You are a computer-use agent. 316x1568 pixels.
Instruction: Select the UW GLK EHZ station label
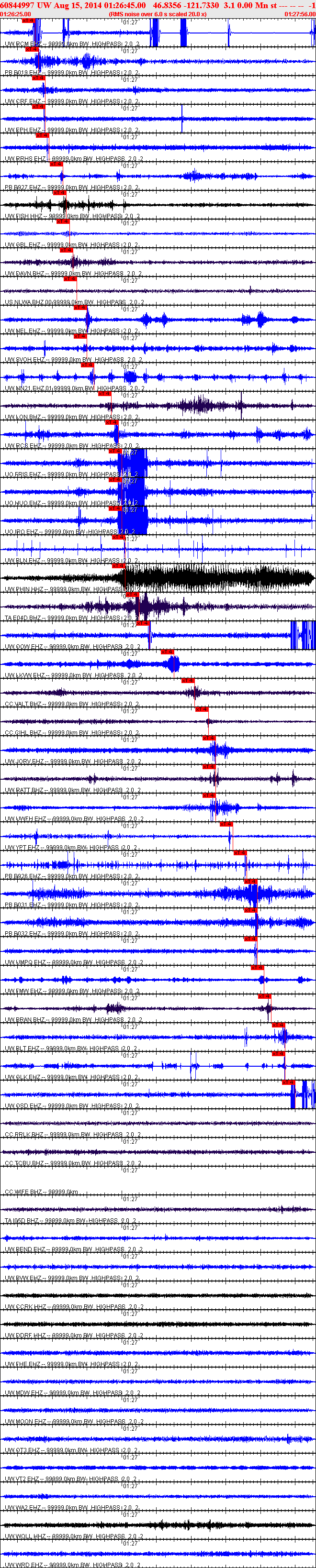[72, 1077]
